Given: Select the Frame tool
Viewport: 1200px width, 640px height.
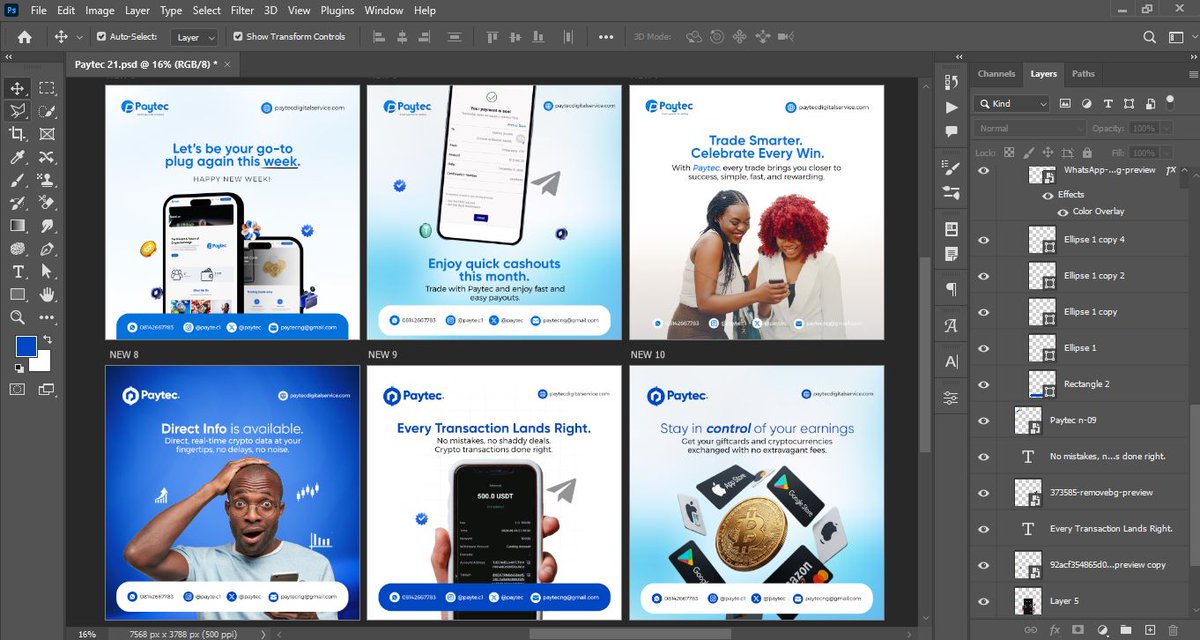Looking at the screenshot, I should pyautogui.click(x=47, y=134).
